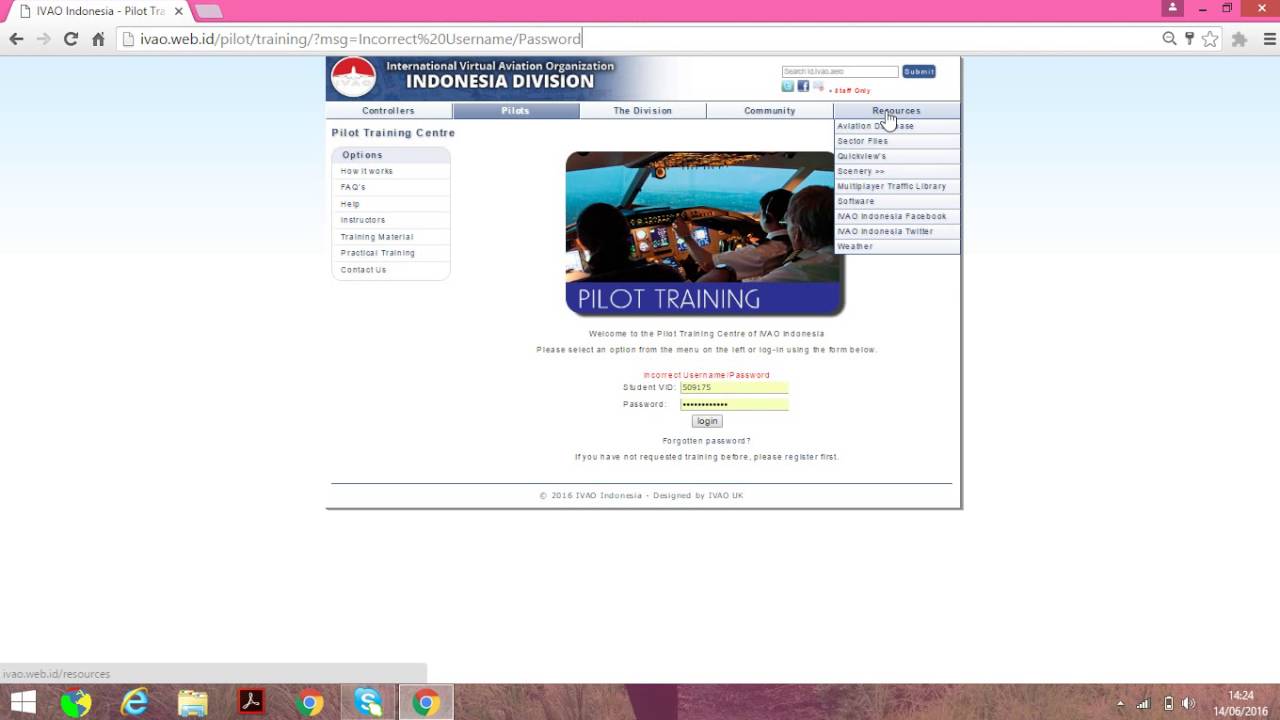
Task: Click the zoom magnifier icon in address bar
Action: pyautogui.click(x=1169, y=39)
